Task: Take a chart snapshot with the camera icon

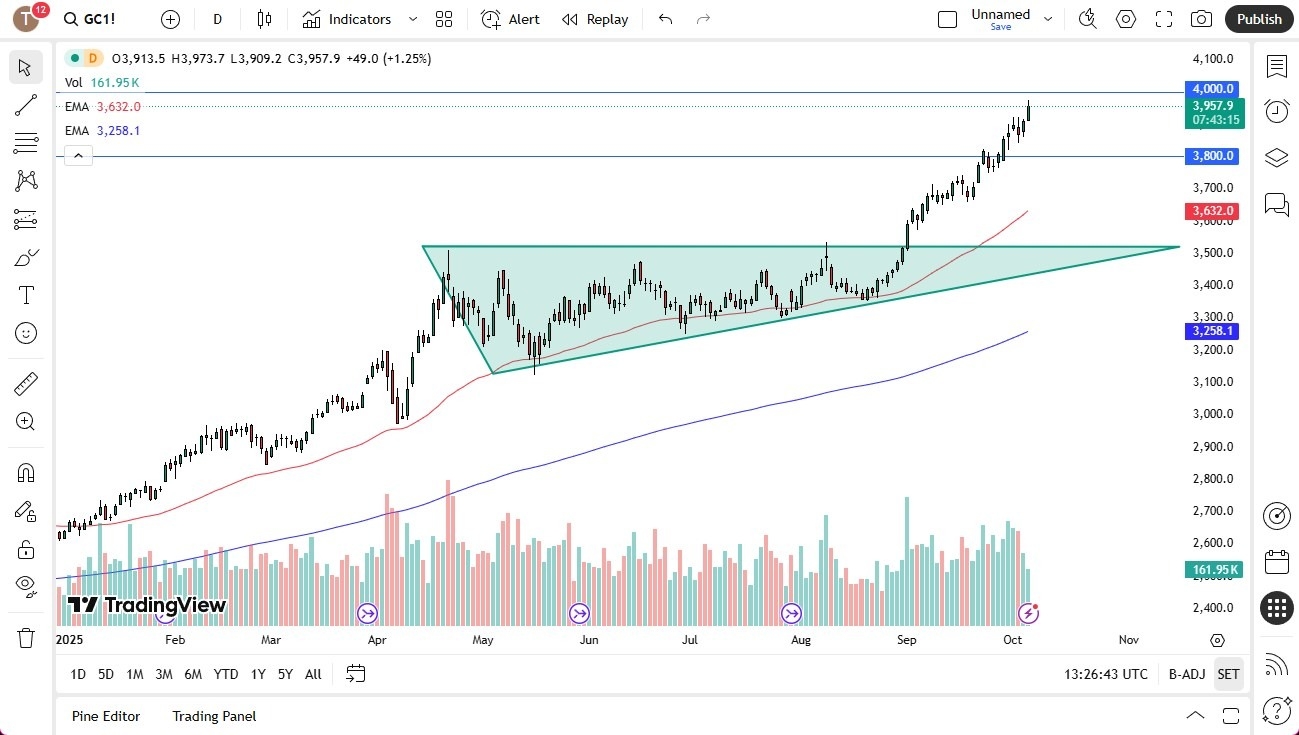Action: [1201, 19]
